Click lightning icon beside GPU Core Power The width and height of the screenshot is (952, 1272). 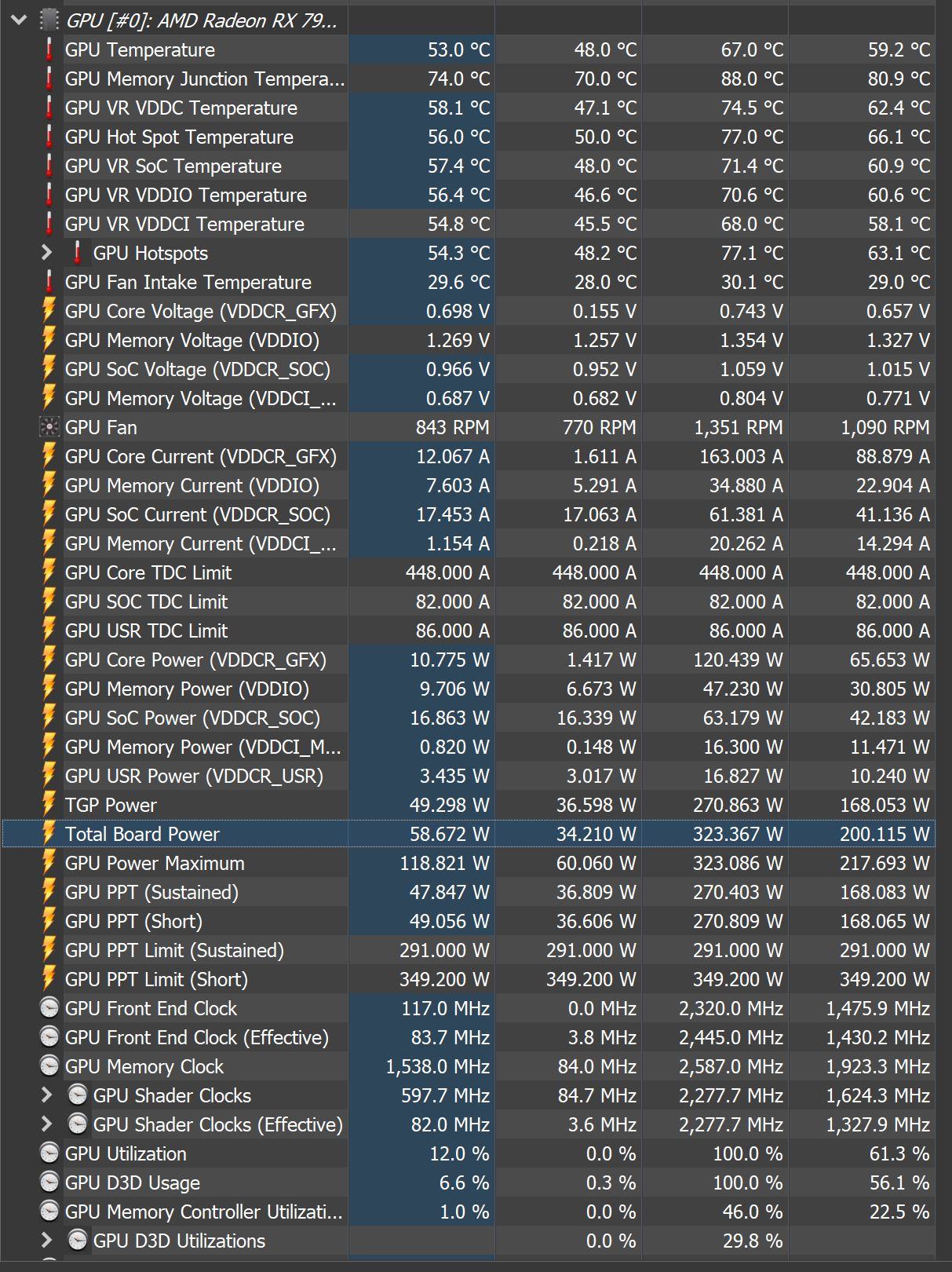(x=49, y=660)
